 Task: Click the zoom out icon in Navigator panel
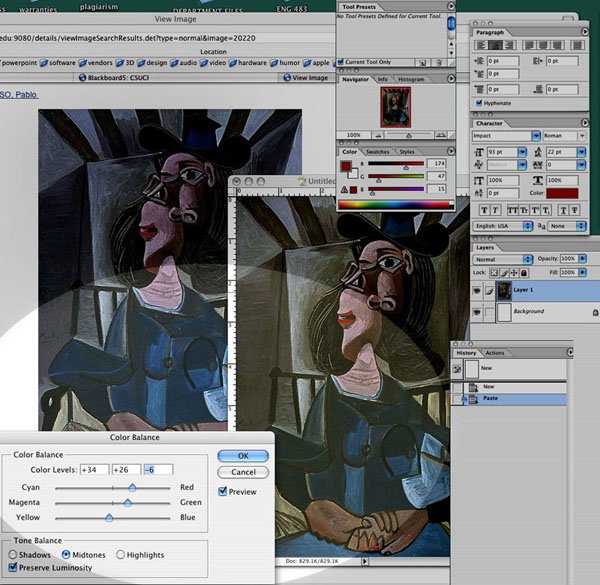[378, 135]
